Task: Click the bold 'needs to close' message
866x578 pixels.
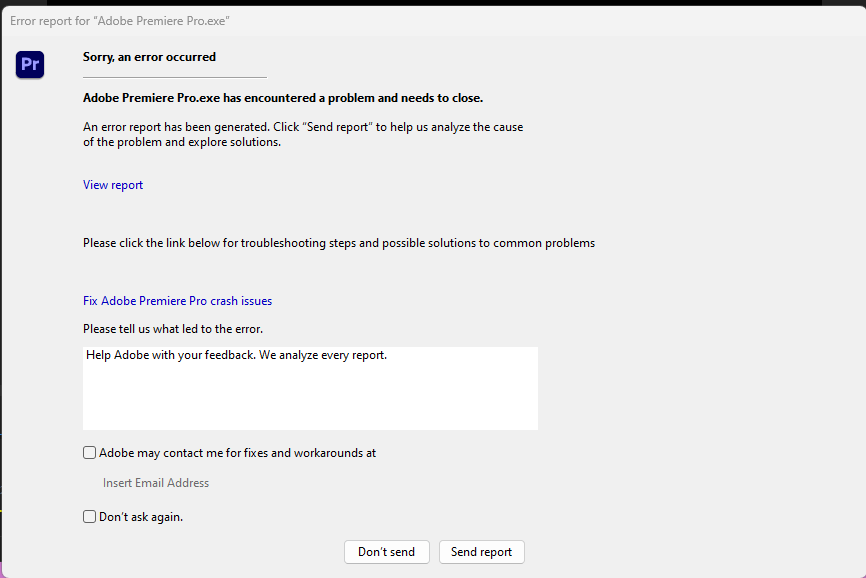Action: coord(283,98)
